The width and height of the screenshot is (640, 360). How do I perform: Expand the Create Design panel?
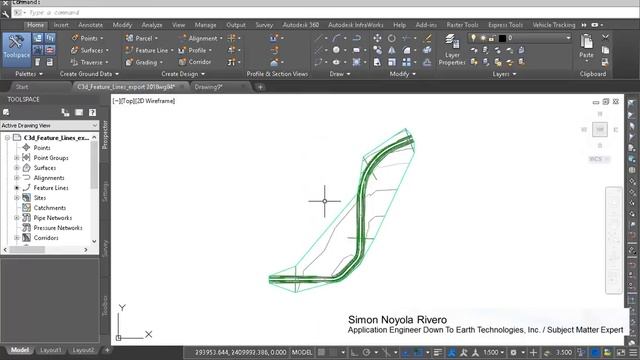183,74
